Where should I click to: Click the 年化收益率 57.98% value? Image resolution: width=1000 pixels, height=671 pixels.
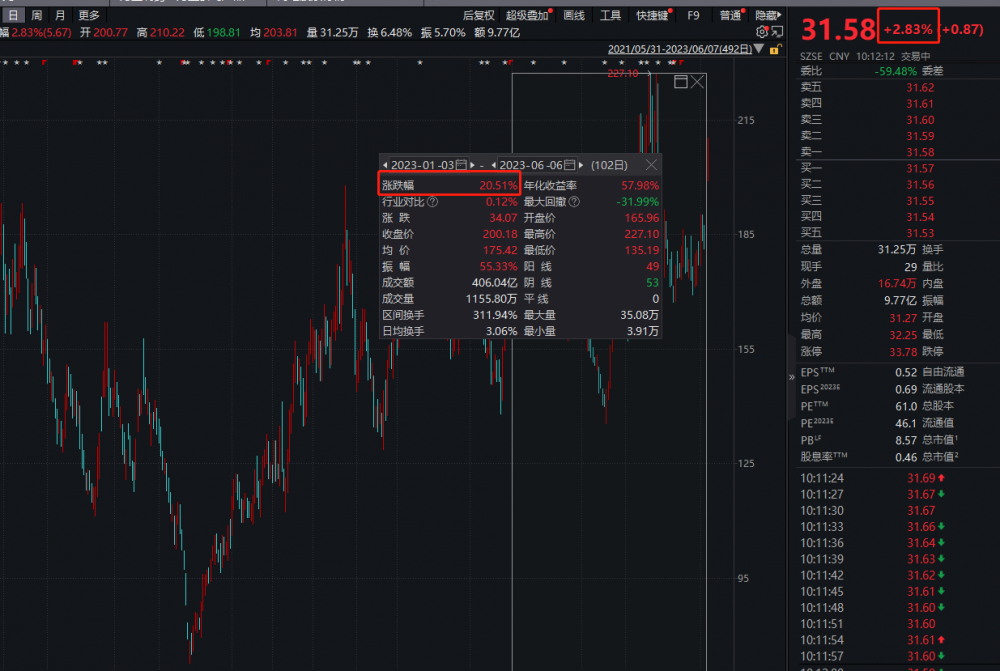(640, 186)
